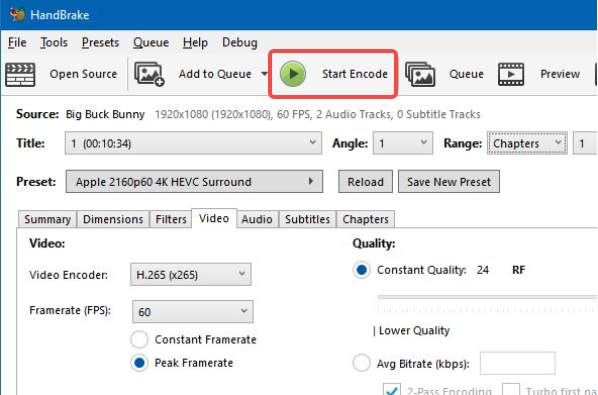Expand the Framerate (FPS) dropdown

192,312
